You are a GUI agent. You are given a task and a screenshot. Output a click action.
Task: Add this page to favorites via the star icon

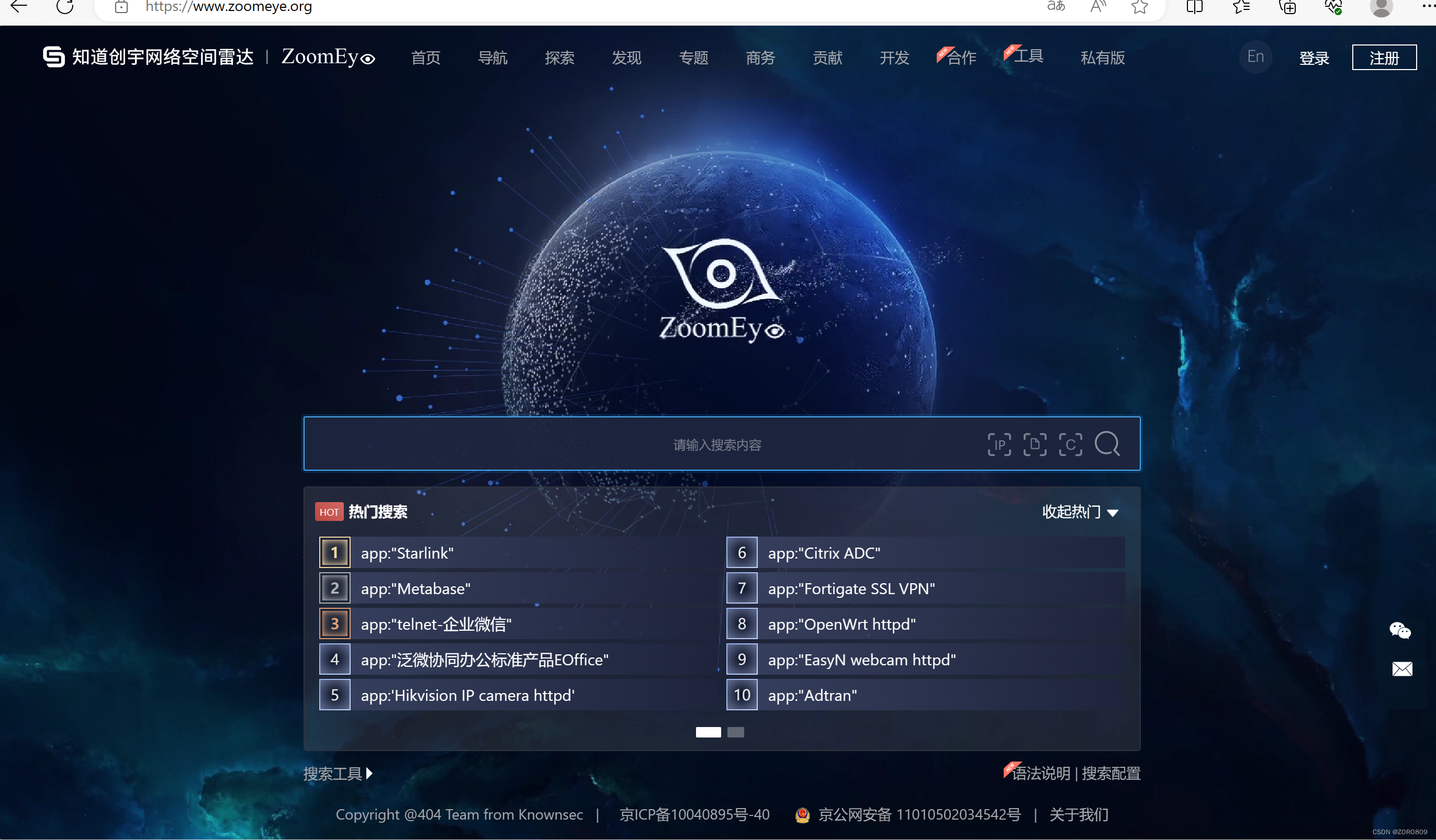click(1140, 7)
